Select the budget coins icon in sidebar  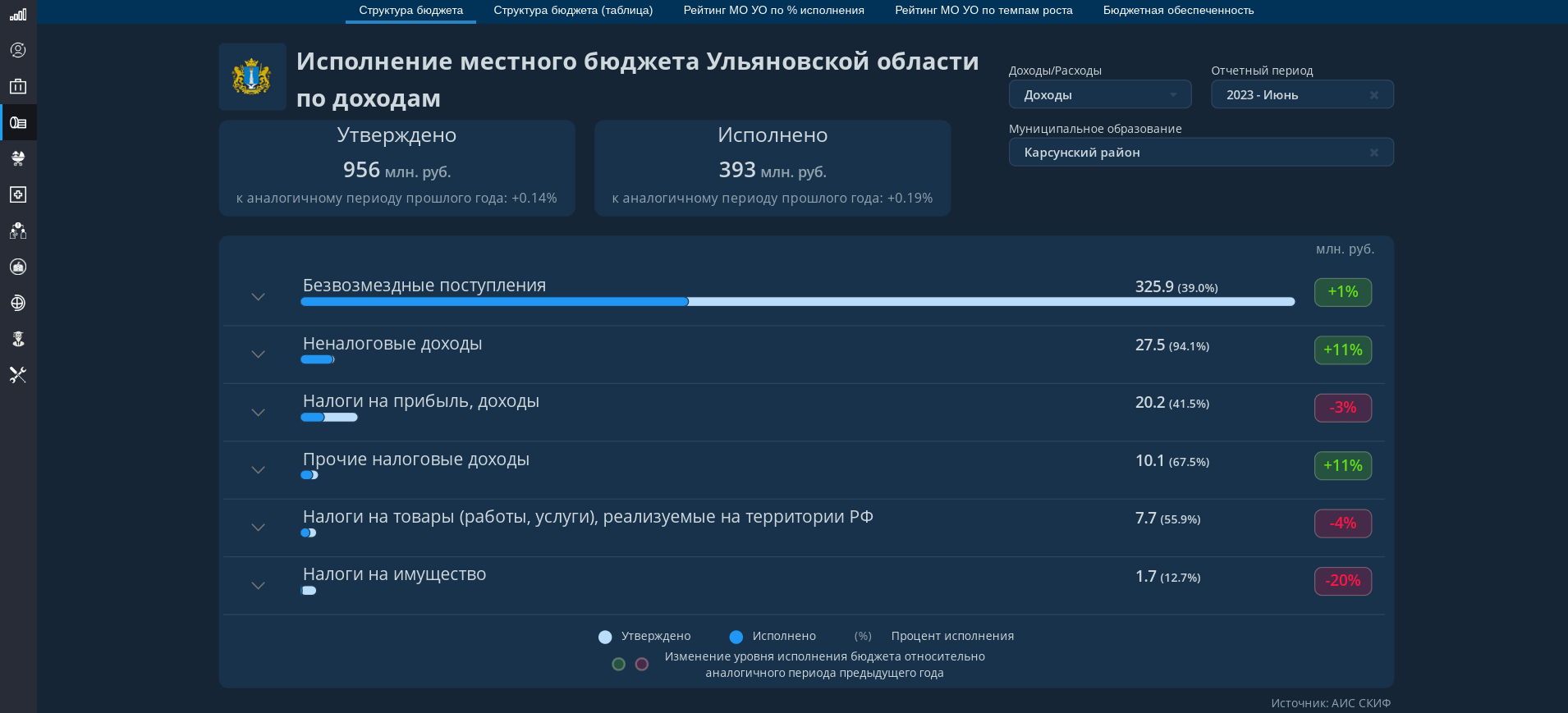[18, 122]
